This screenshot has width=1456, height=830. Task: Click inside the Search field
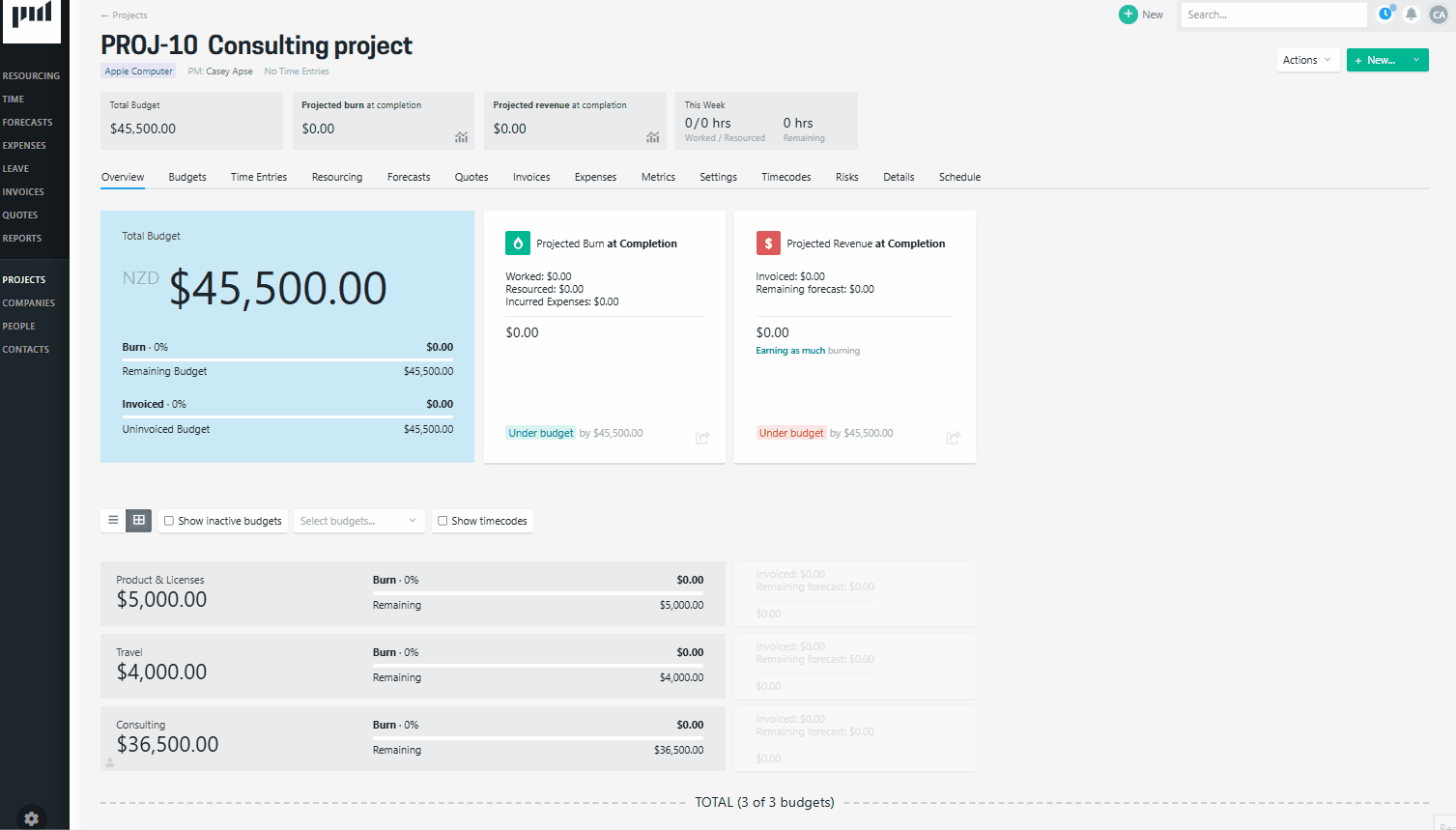point(1271,14)
